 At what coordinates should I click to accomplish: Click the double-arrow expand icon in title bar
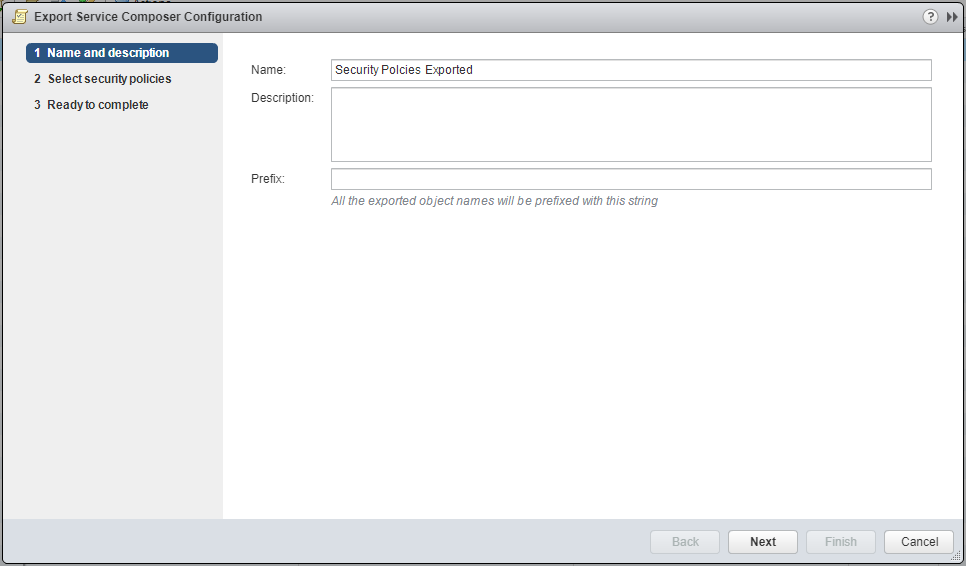[952, 17]
